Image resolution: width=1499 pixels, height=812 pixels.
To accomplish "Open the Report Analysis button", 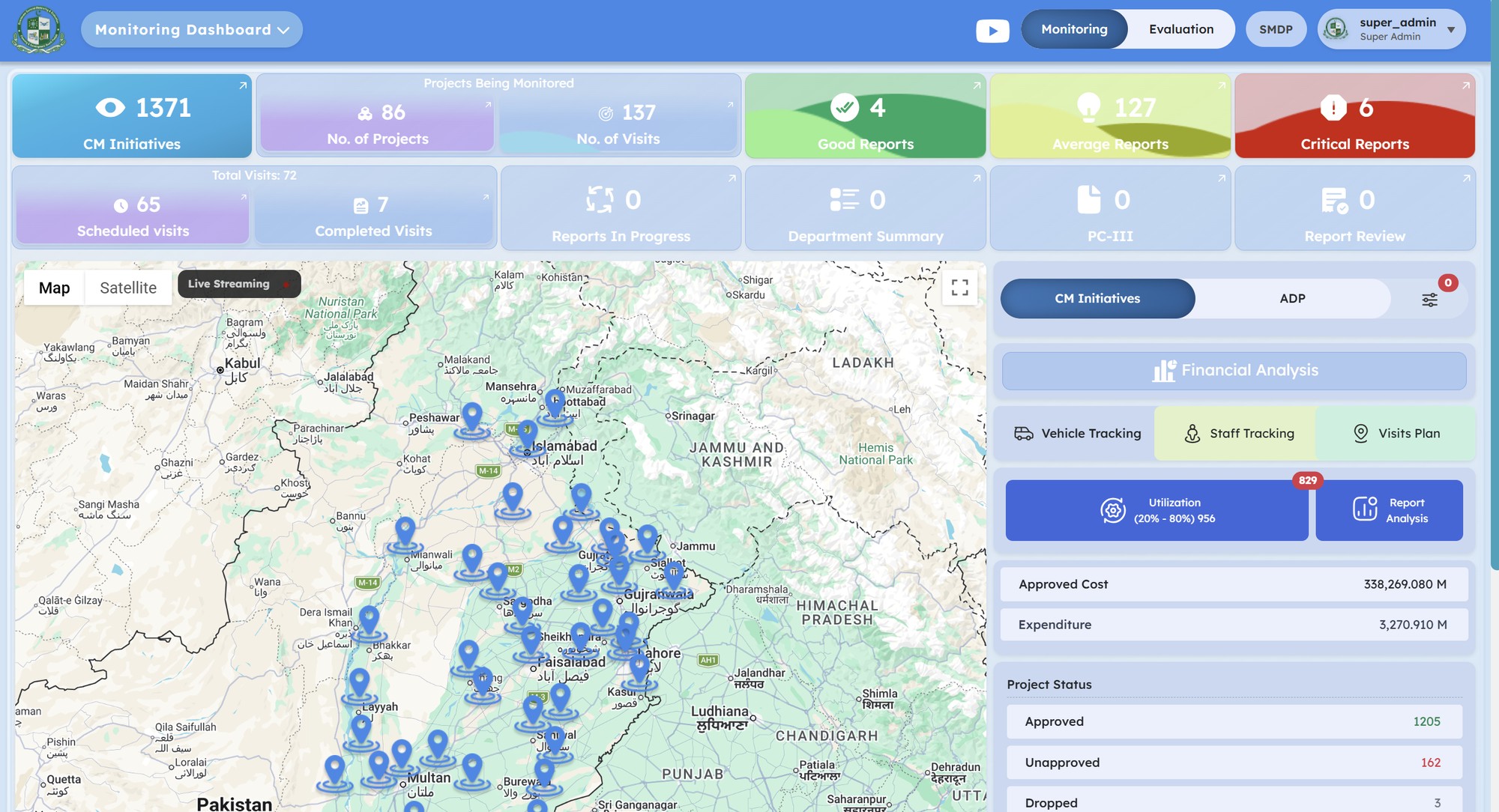I will point(1389,510).
